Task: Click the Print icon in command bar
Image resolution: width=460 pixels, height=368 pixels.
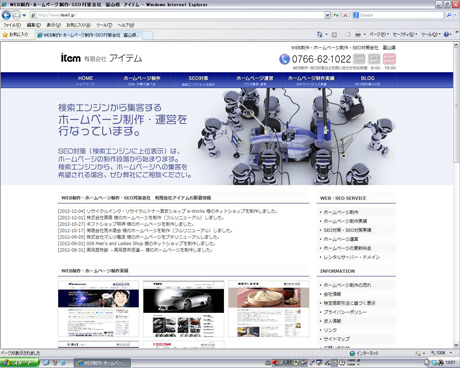Action: pos(358,34)
